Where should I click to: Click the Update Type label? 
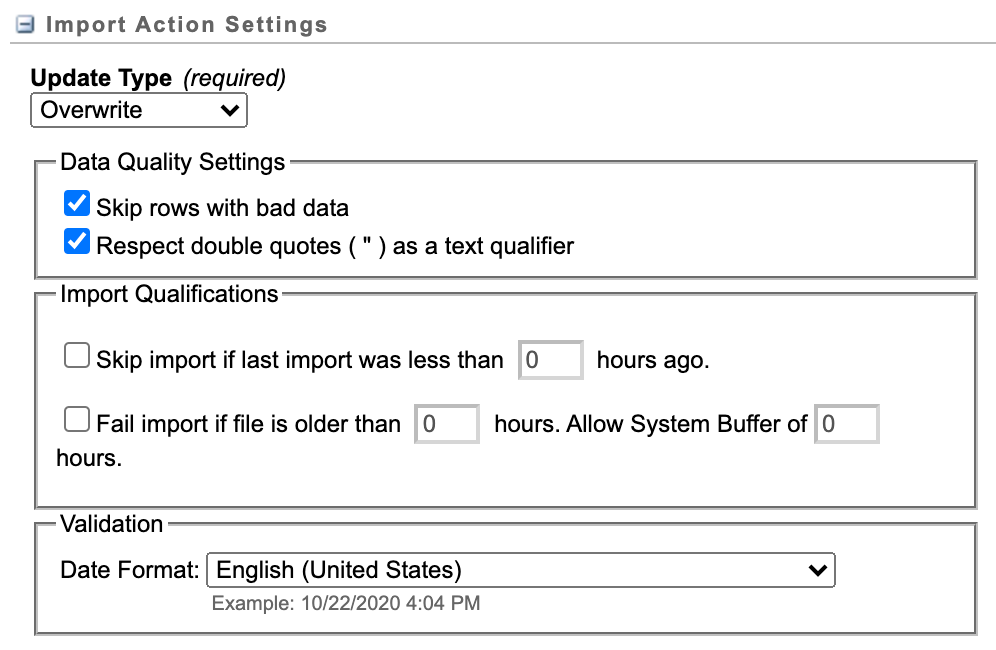[x=102, y=78]
